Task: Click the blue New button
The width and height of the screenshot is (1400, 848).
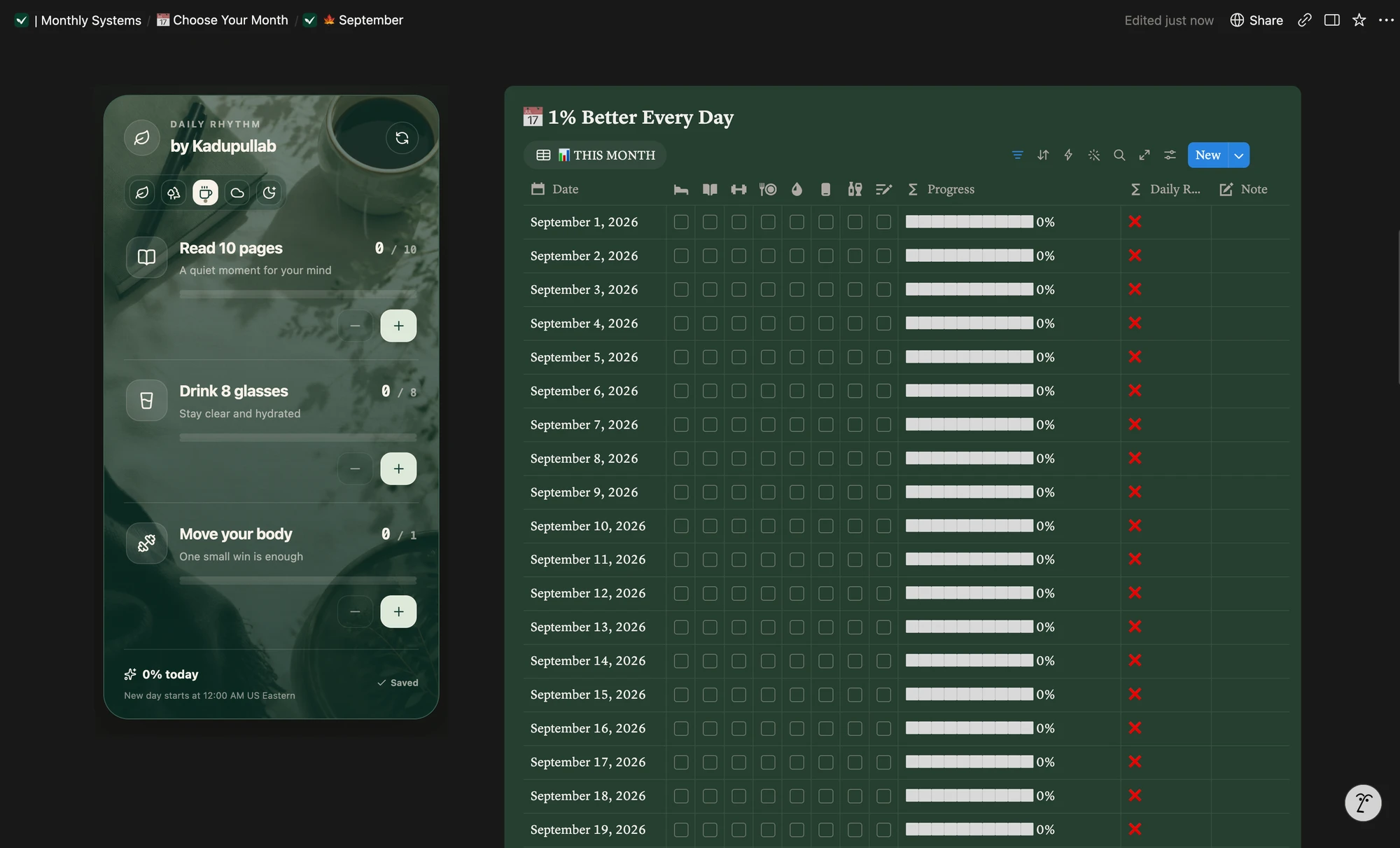Action: click(1208, 155)
